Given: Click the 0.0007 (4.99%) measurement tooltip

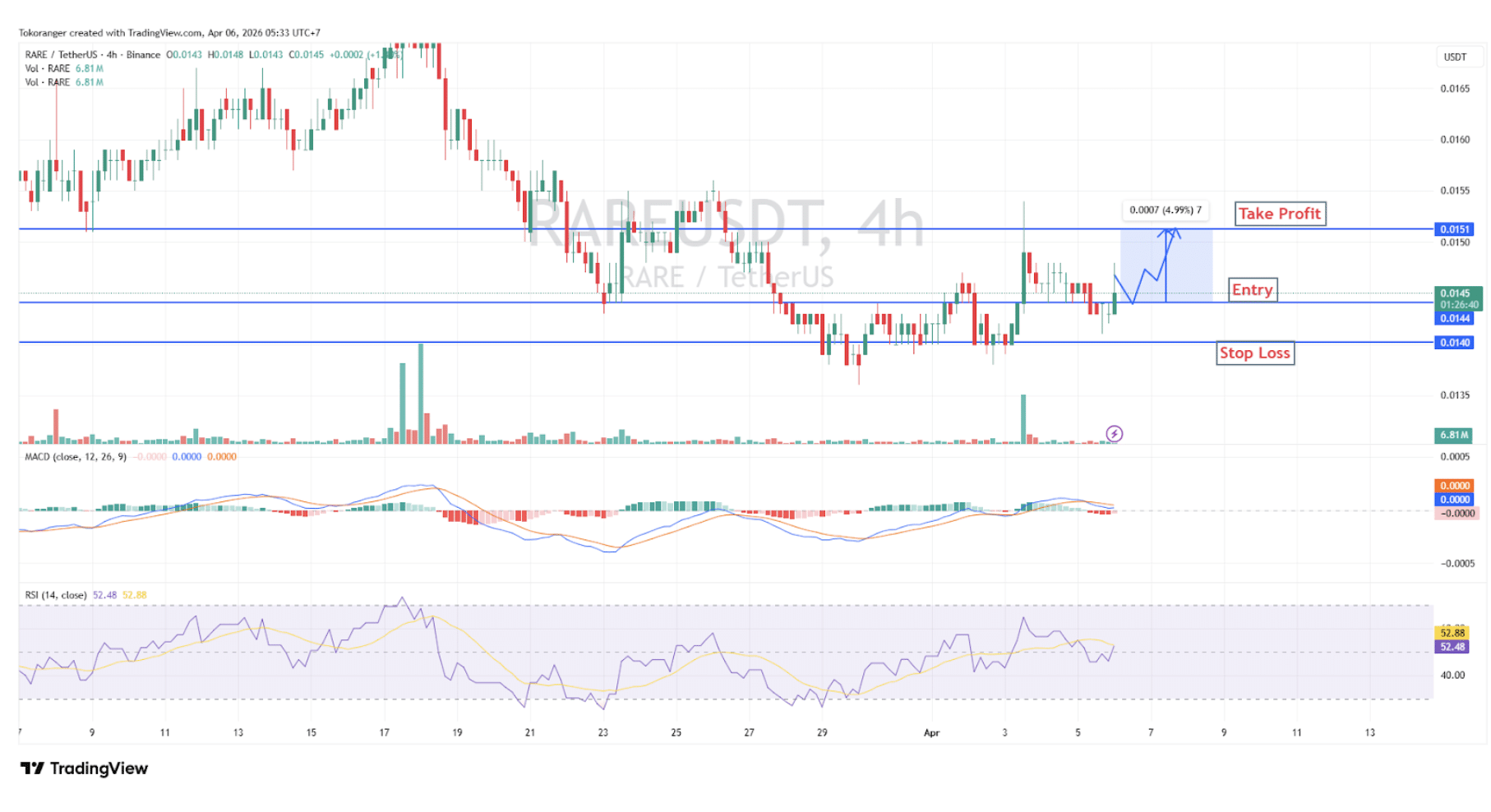Looking at the screenshot, I should click(1165, 210).
